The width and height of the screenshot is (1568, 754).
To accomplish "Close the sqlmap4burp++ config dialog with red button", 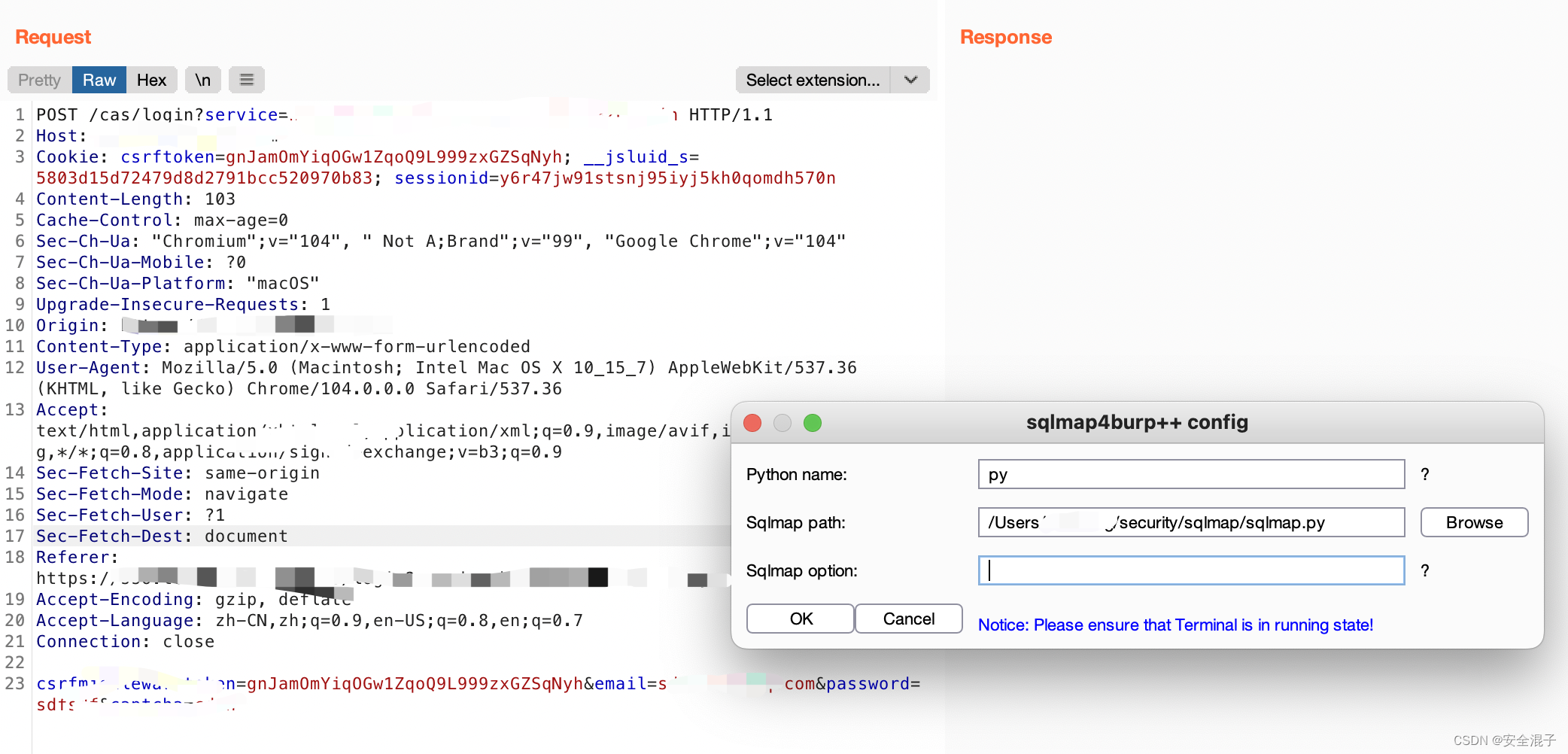I will [x=752, y=423].
